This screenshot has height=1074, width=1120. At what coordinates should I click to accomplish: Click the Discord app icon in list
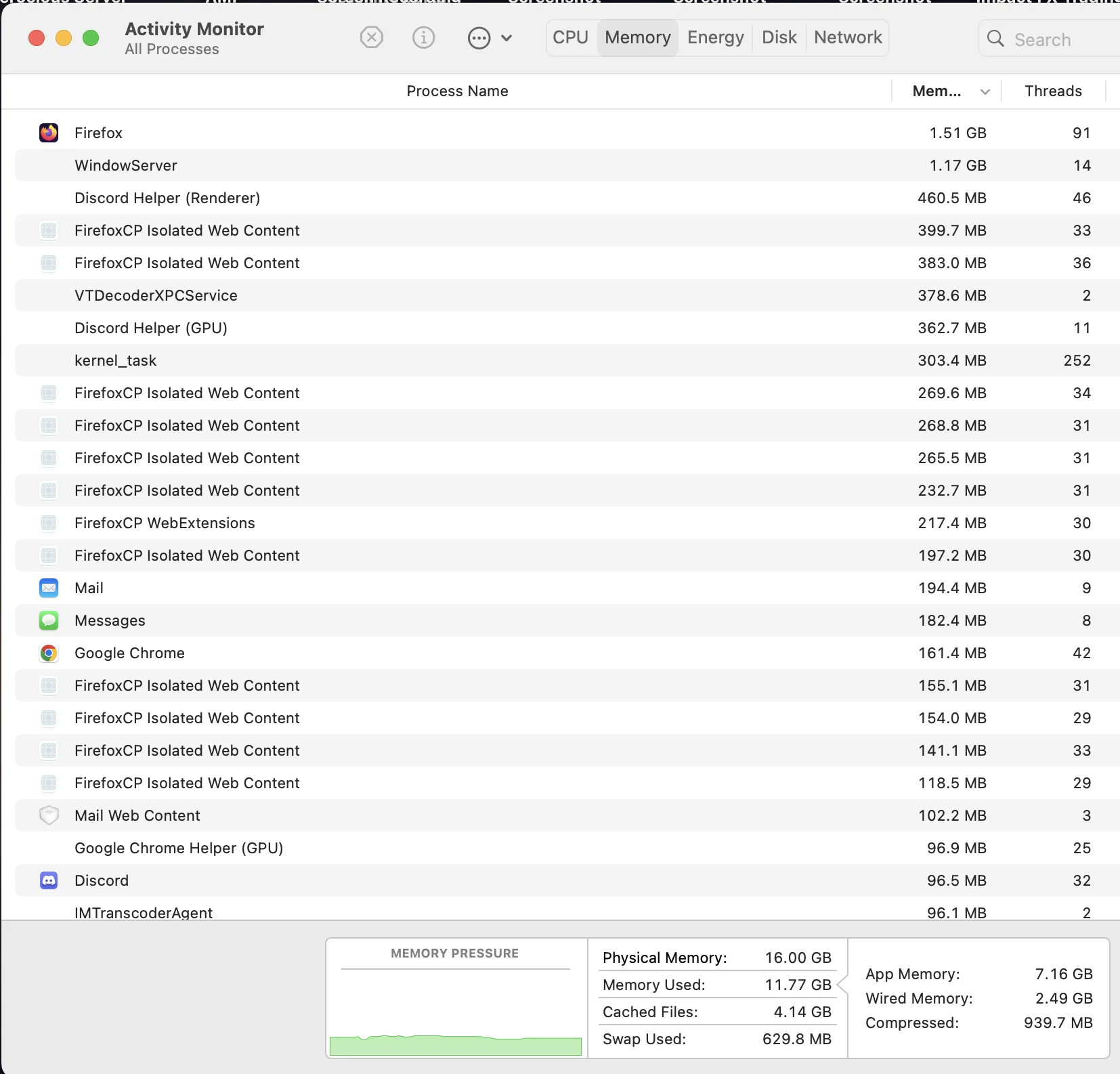(49, 880)
